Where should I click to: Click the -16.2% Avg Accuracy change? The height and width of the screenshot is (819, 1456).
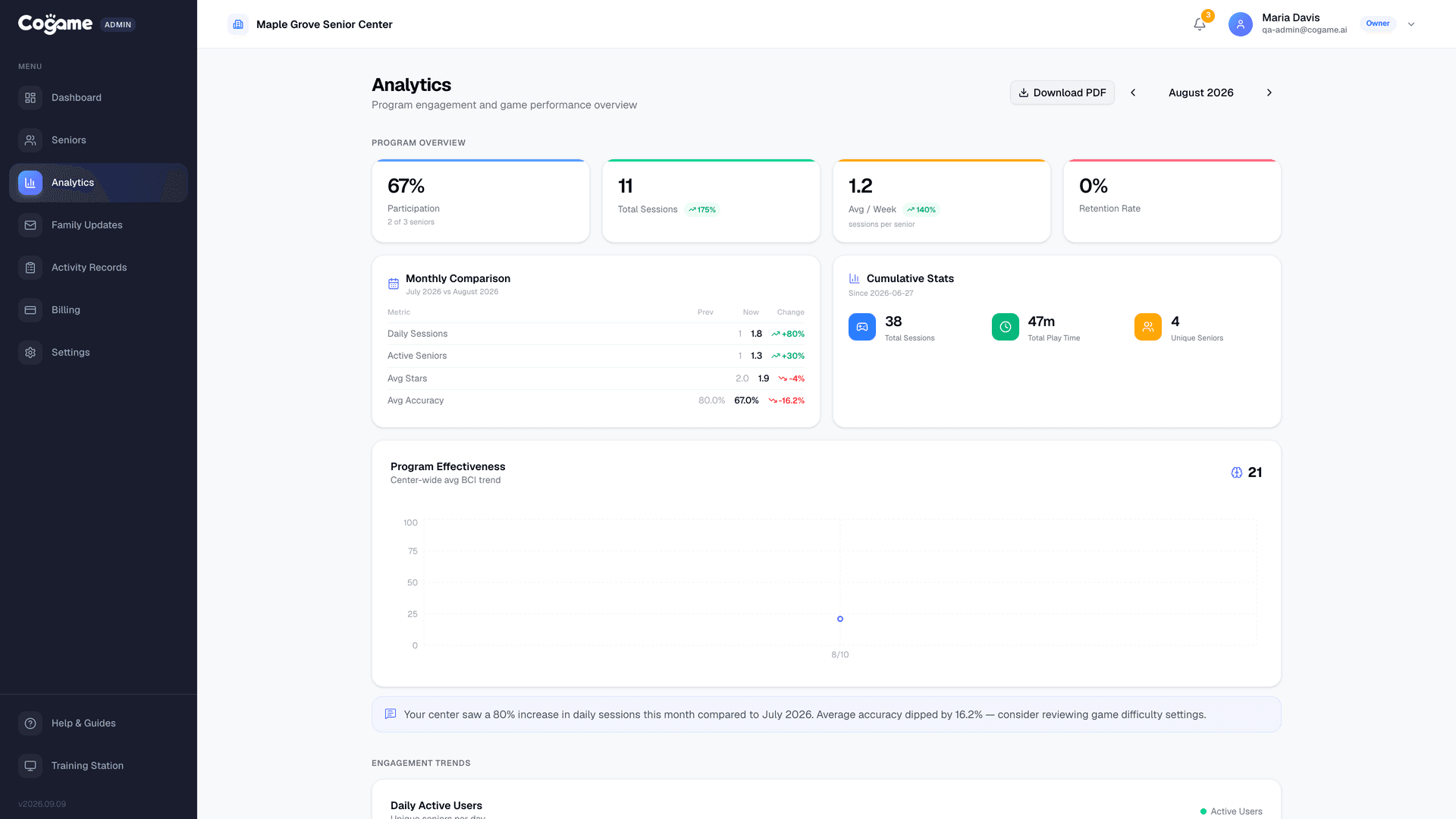[786, 400]
